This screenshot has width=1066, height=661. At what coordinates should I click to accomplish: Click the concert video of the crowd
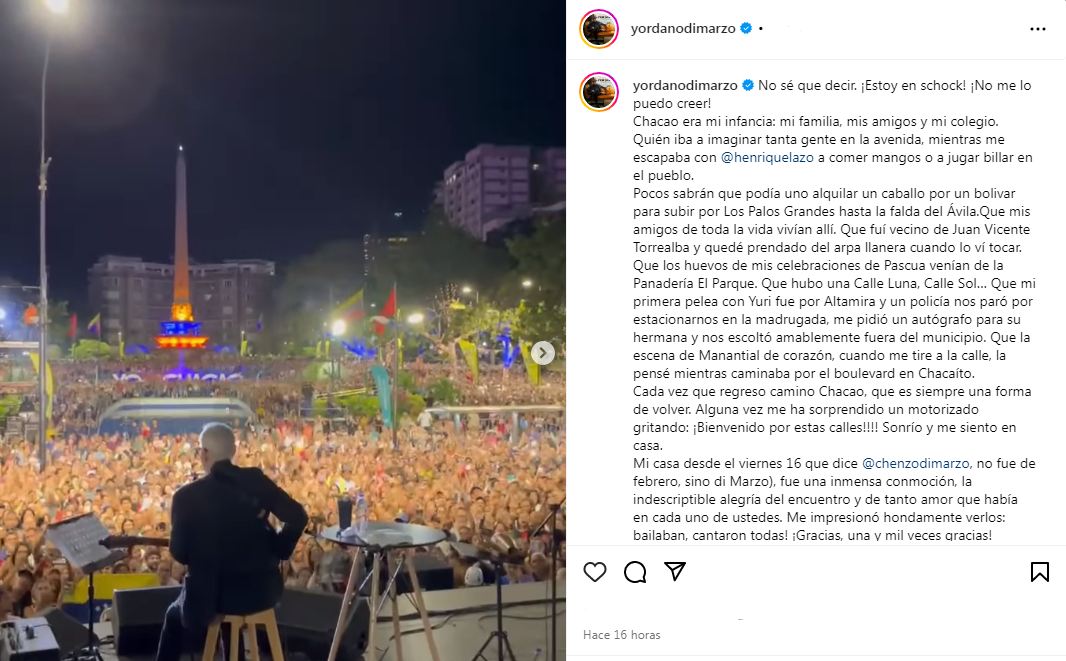283,330
